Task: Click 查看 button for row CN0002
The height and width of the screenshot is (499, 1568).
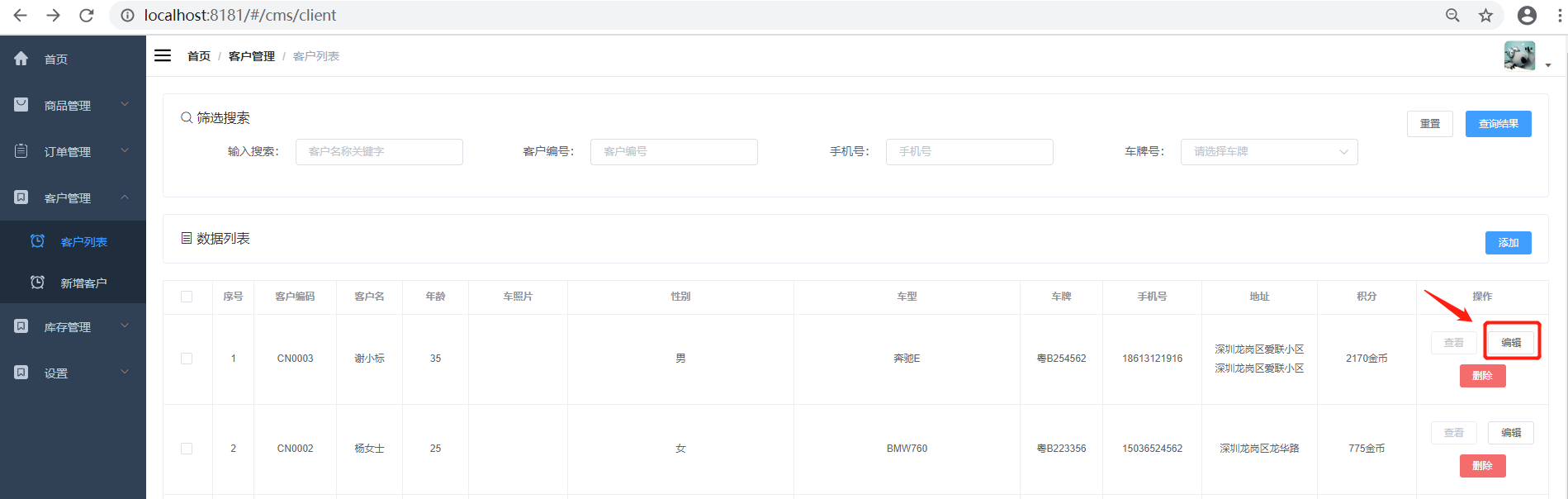Action: (1453, 433)
